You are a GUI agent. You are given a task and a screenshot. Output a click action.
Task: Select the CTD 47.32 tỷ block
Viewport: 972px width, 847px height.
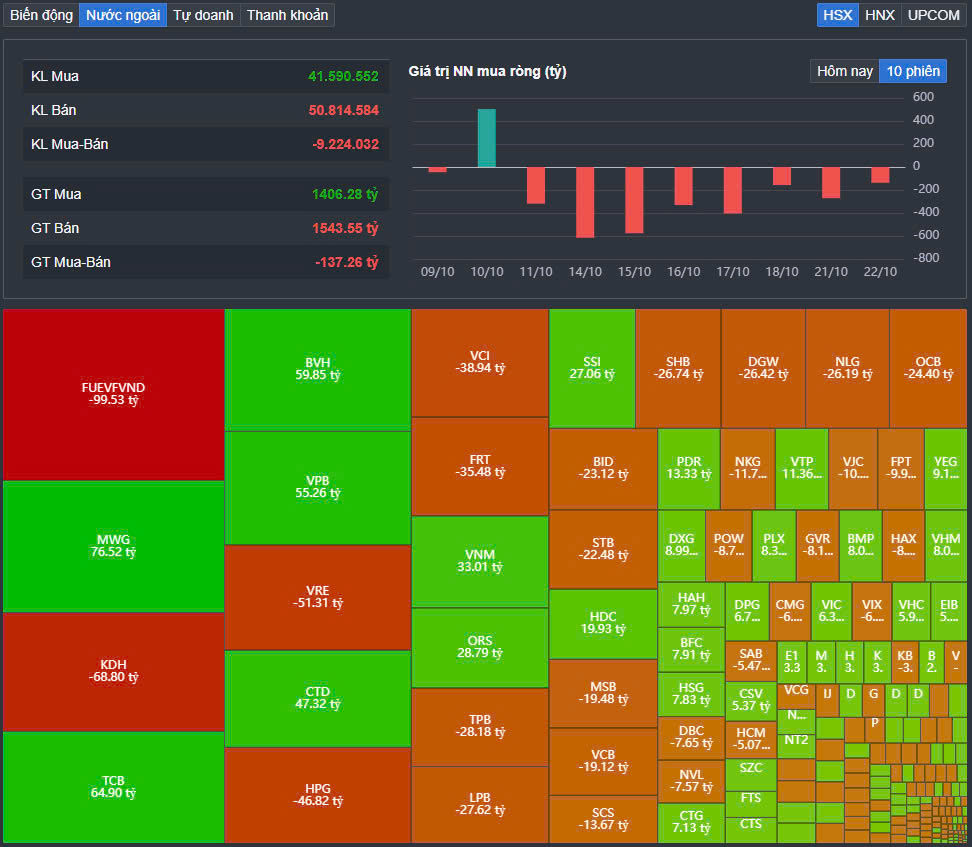pyautogui.click(x=317, y=698)
